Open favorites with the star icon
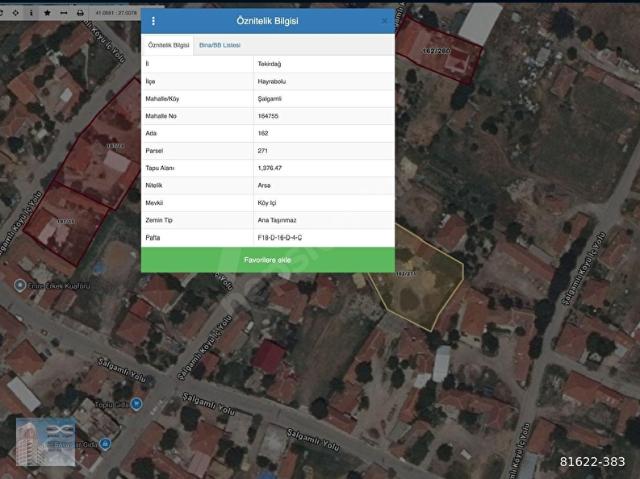Screen dimensions: 640x479 (x=47, y=13)
